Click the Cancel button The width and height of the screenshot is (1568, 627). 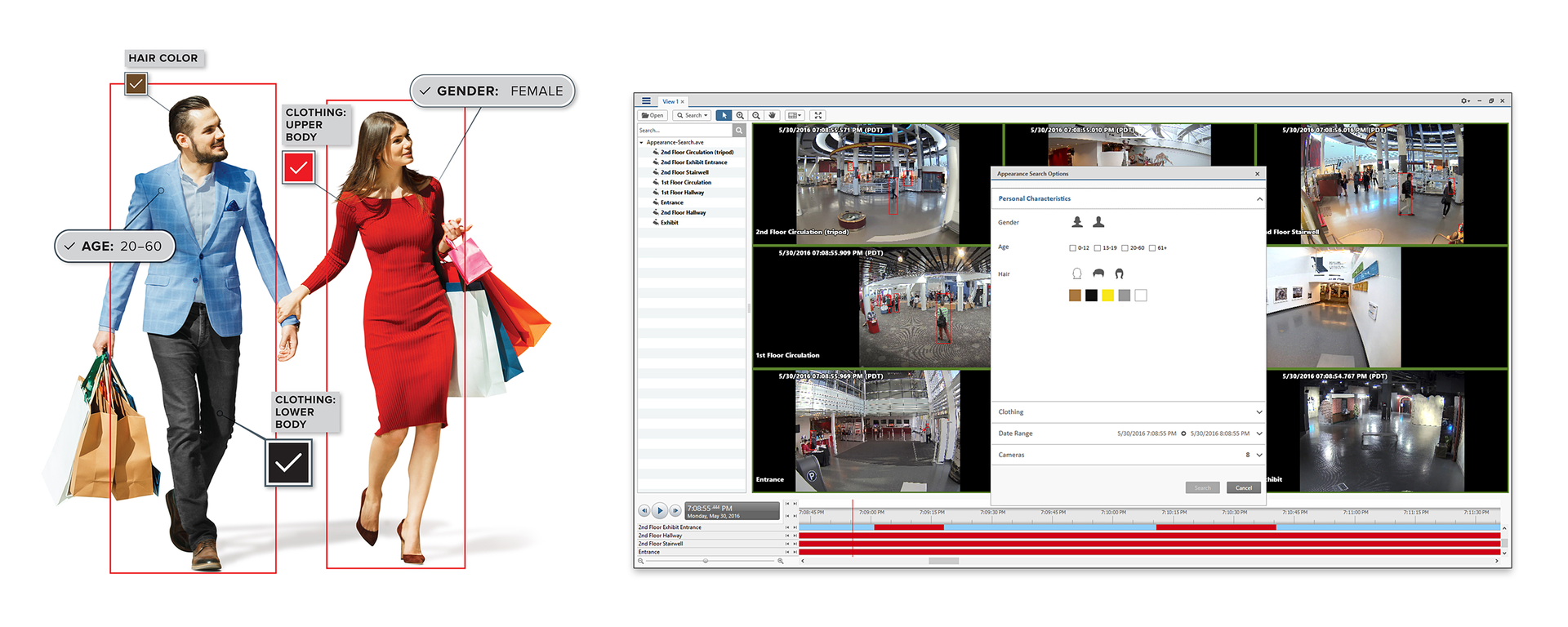tap(1243, 487)
